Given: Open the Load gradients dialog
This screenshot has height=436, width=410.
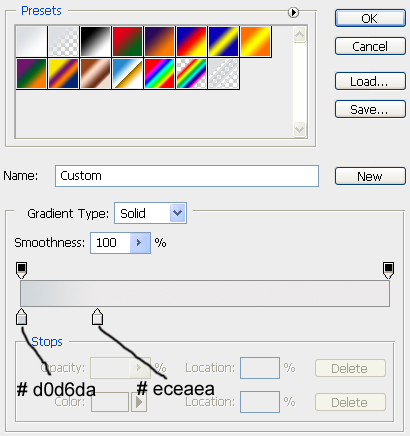Looking at the screenshot, I should pyautogui.click(x=370, y=81).
